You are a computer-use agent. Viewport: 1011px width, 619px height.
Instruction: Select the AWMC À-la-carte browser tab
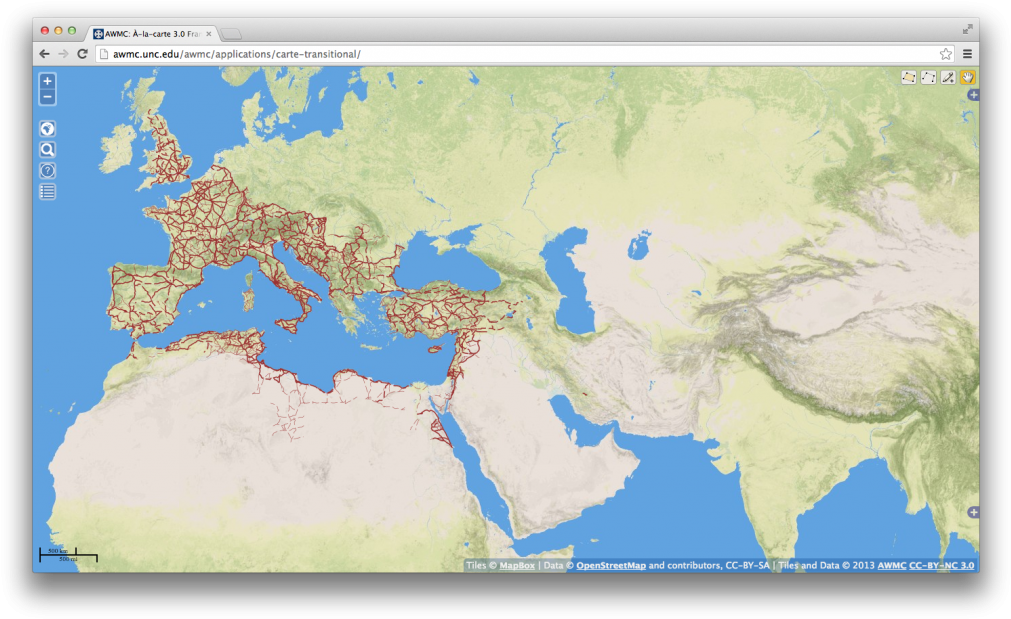150,33
